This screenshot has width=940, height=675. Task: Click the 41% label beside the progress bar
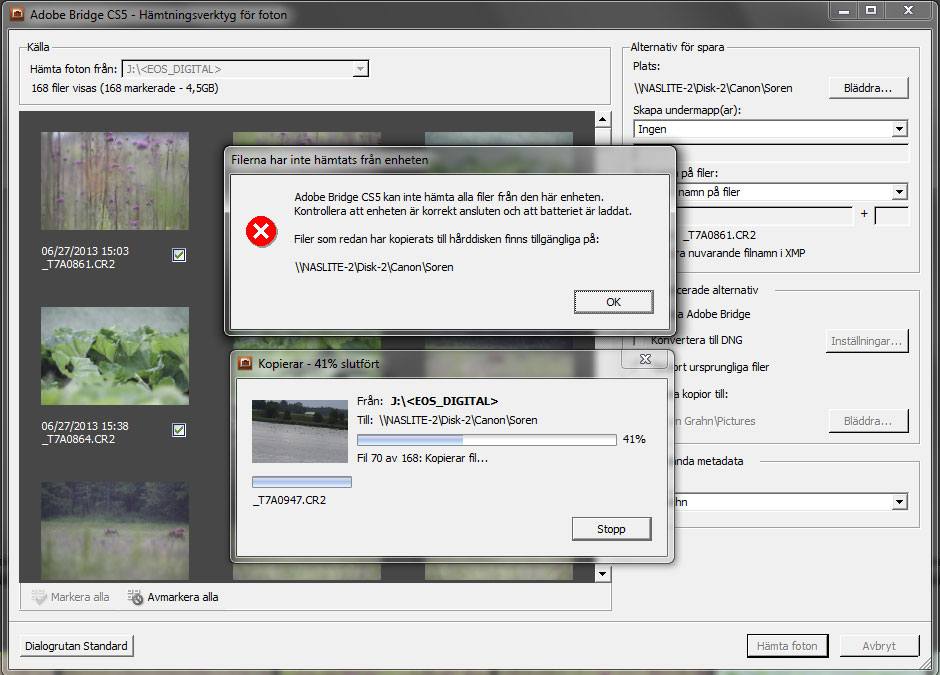[634, 439]
